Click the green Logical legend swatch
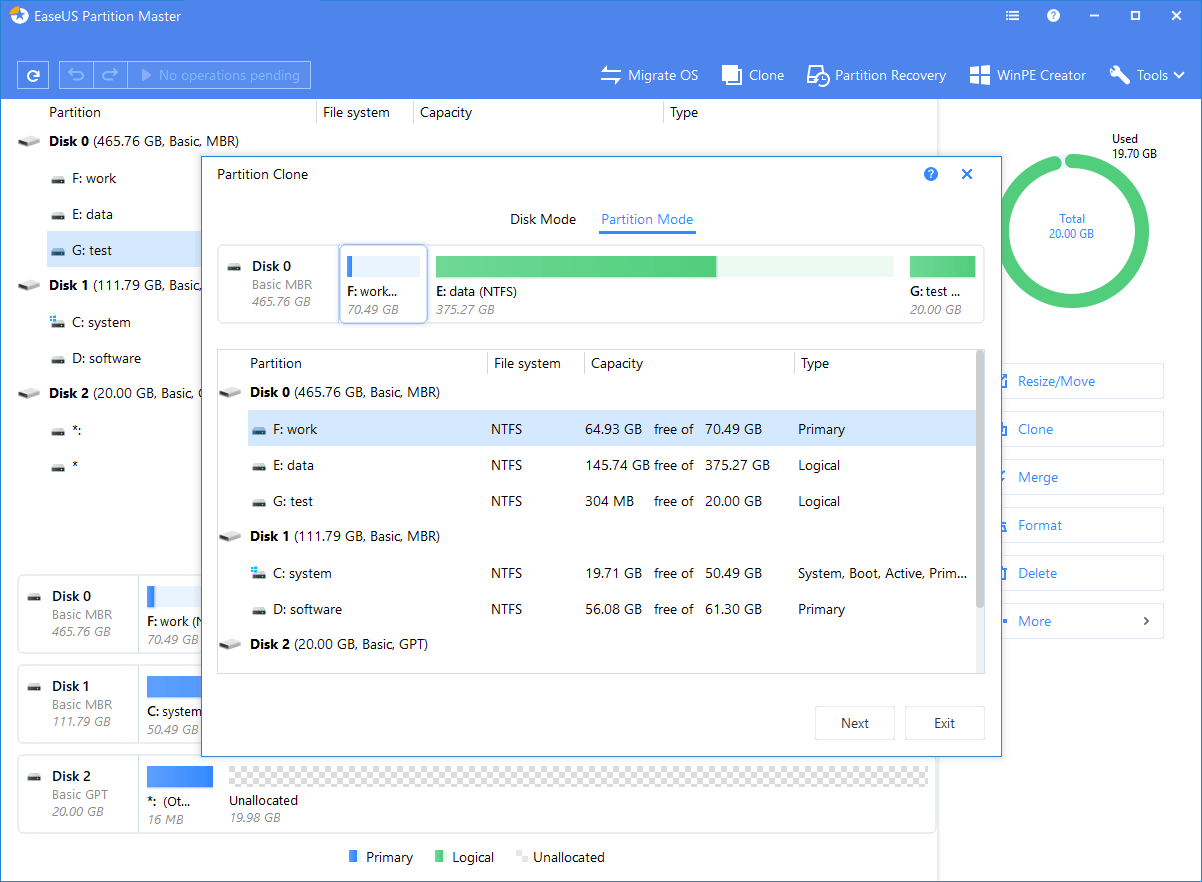 click(441, 856)
